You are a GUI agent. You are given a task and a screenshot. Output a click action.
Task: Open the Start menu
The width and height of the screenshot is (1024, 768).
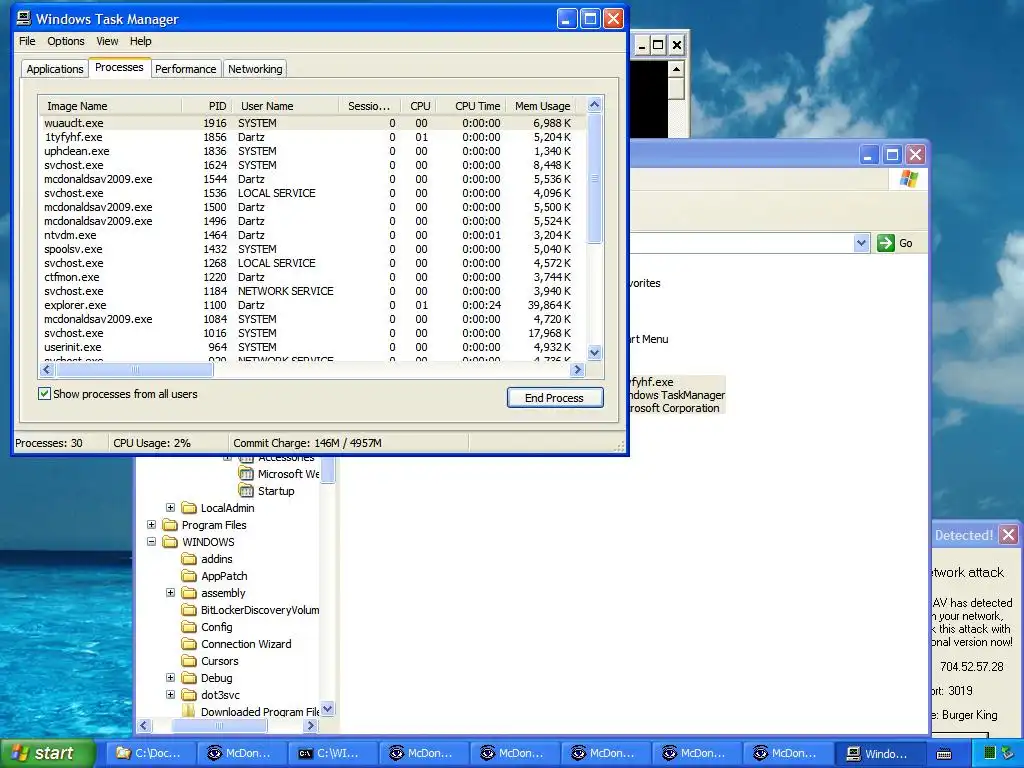[47, 753]
